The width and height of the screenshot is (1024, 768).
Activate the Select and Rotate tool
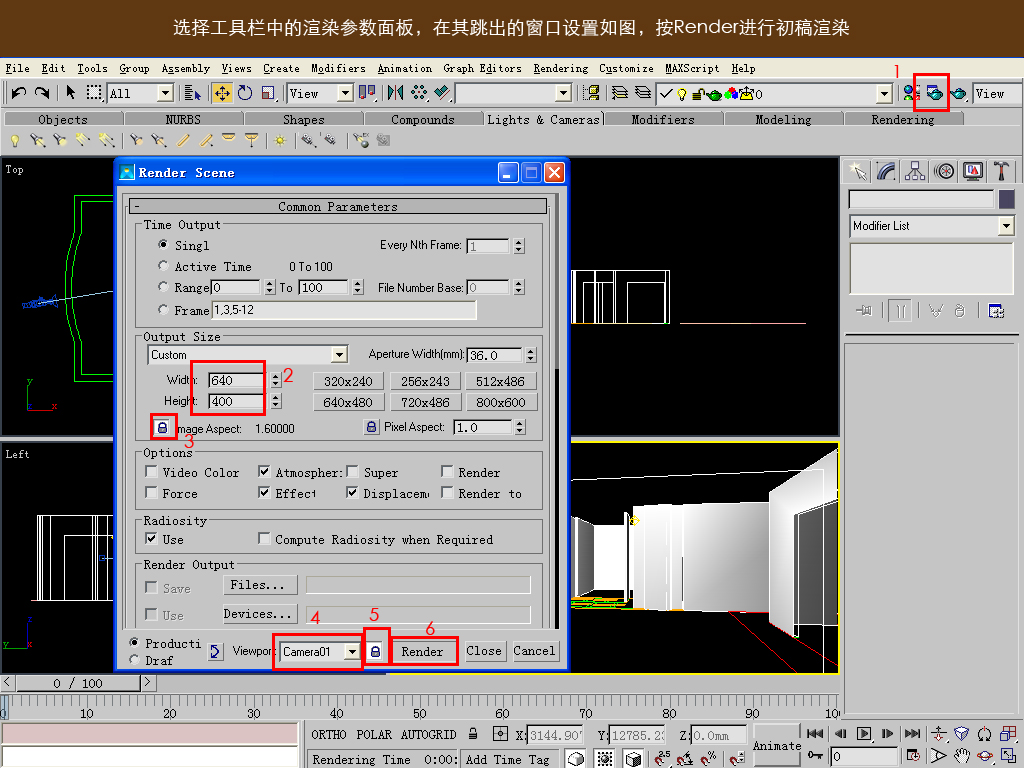[245, 93]
